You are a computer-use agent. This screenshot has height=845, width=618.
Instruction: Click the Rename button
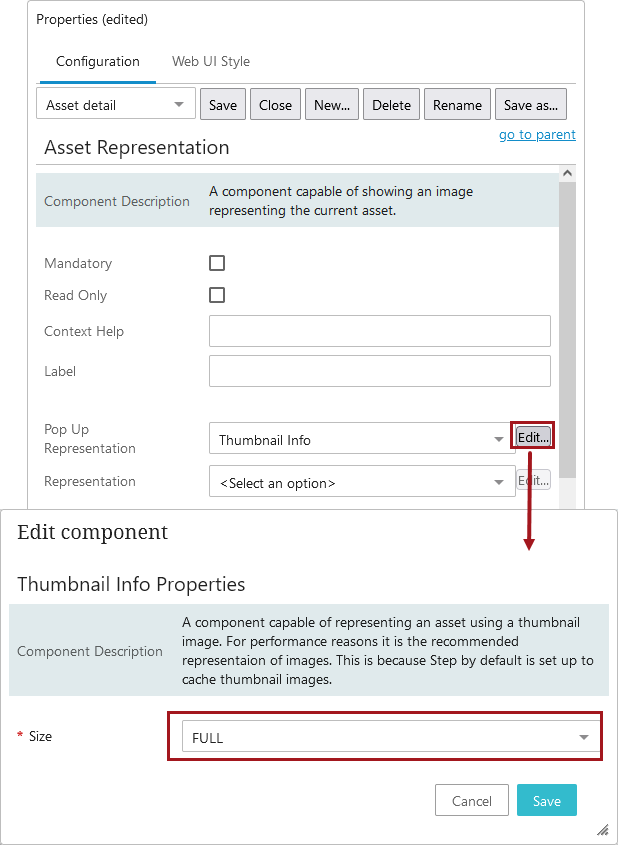pos(457,103)
